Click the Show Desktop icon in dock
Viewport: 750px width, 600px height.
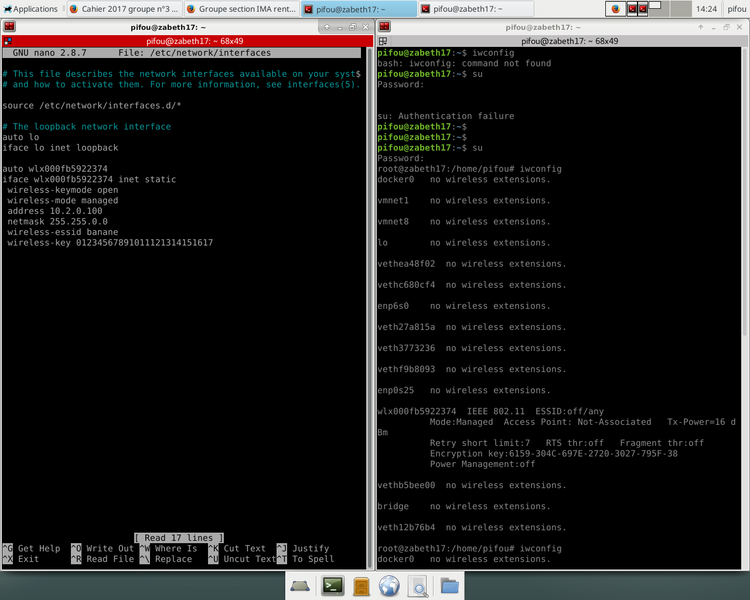tap(301, 586)
